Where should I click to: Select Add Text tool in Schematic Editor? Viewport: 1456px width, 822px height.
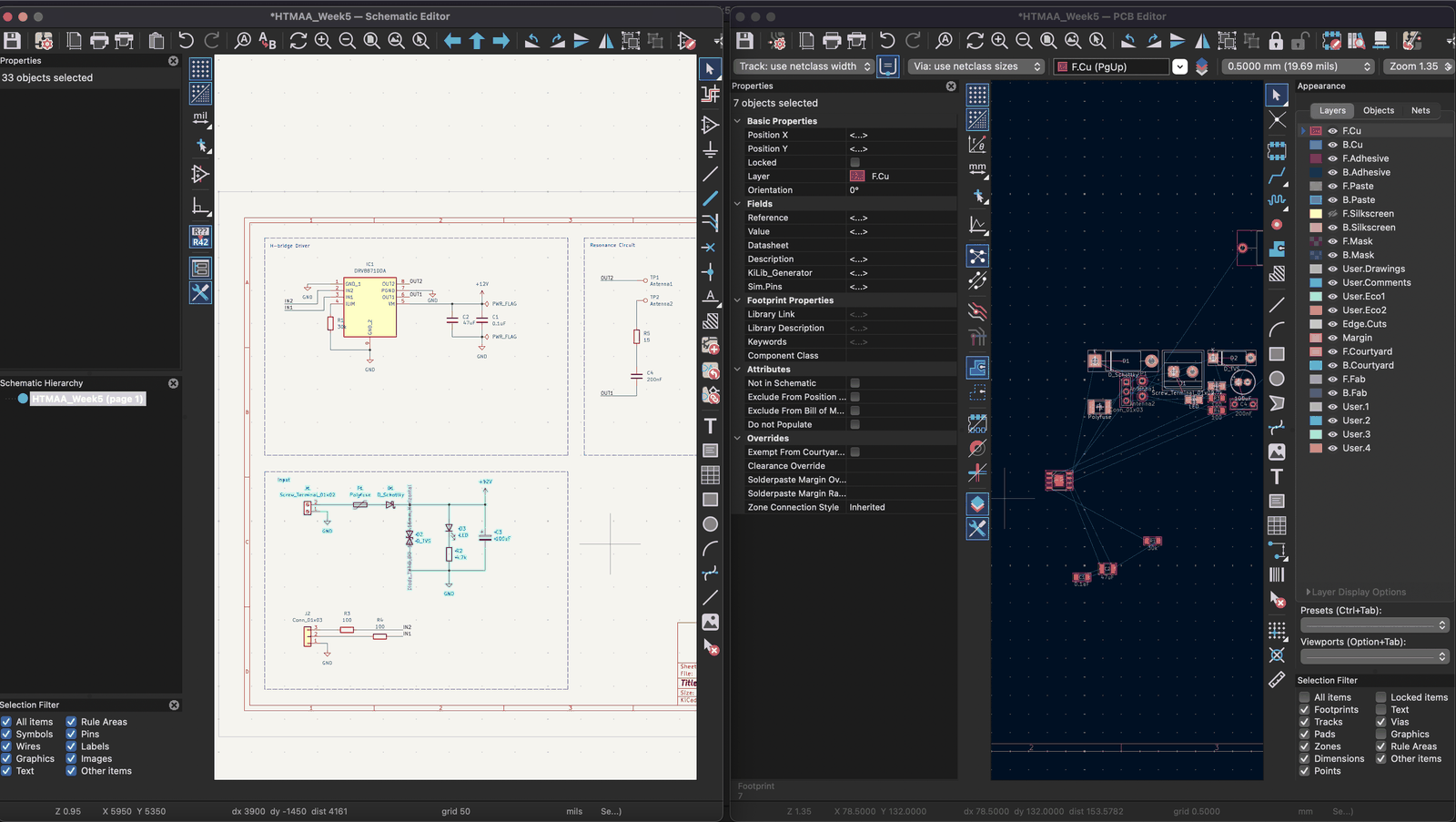click(711, 426)
